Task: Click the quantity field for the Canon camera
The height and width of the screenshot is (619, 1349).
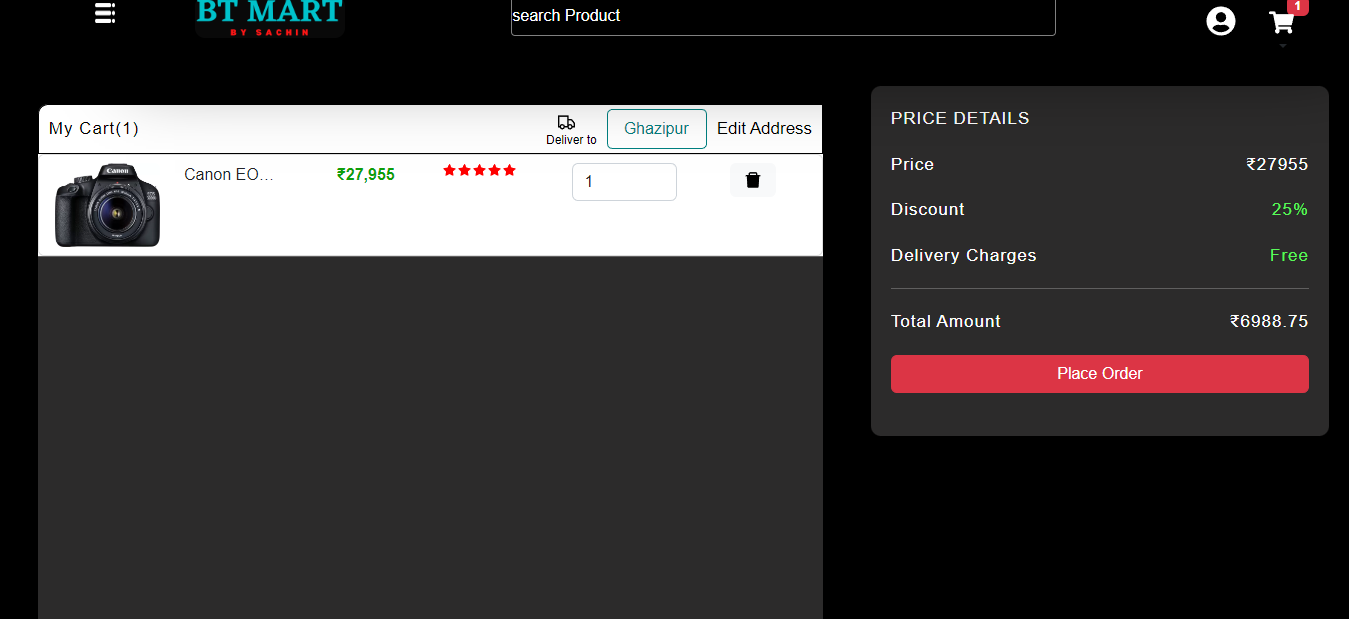Action: [624, 181]
